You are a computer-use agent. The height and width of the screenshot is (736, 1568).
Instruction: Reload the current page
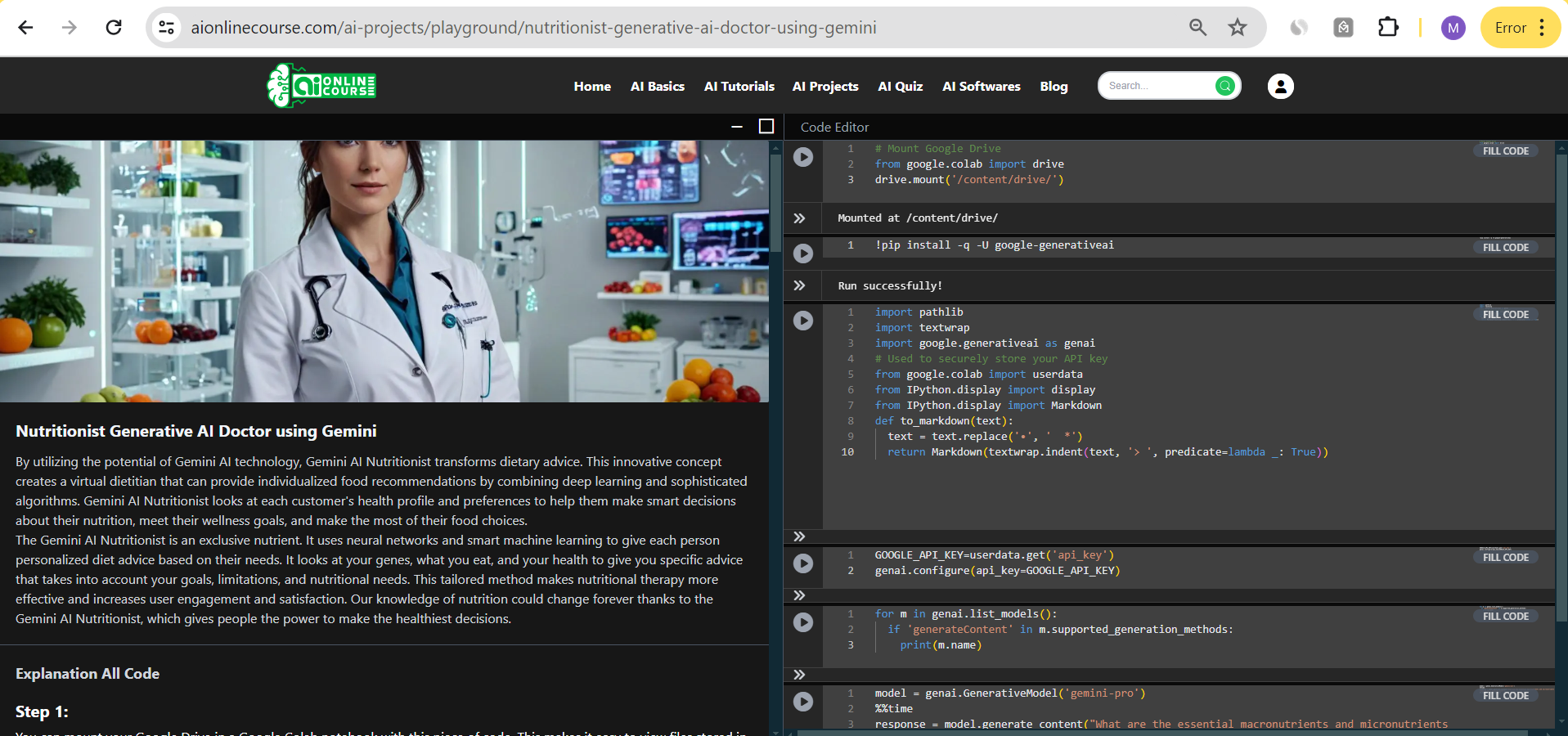click(114, 28)
